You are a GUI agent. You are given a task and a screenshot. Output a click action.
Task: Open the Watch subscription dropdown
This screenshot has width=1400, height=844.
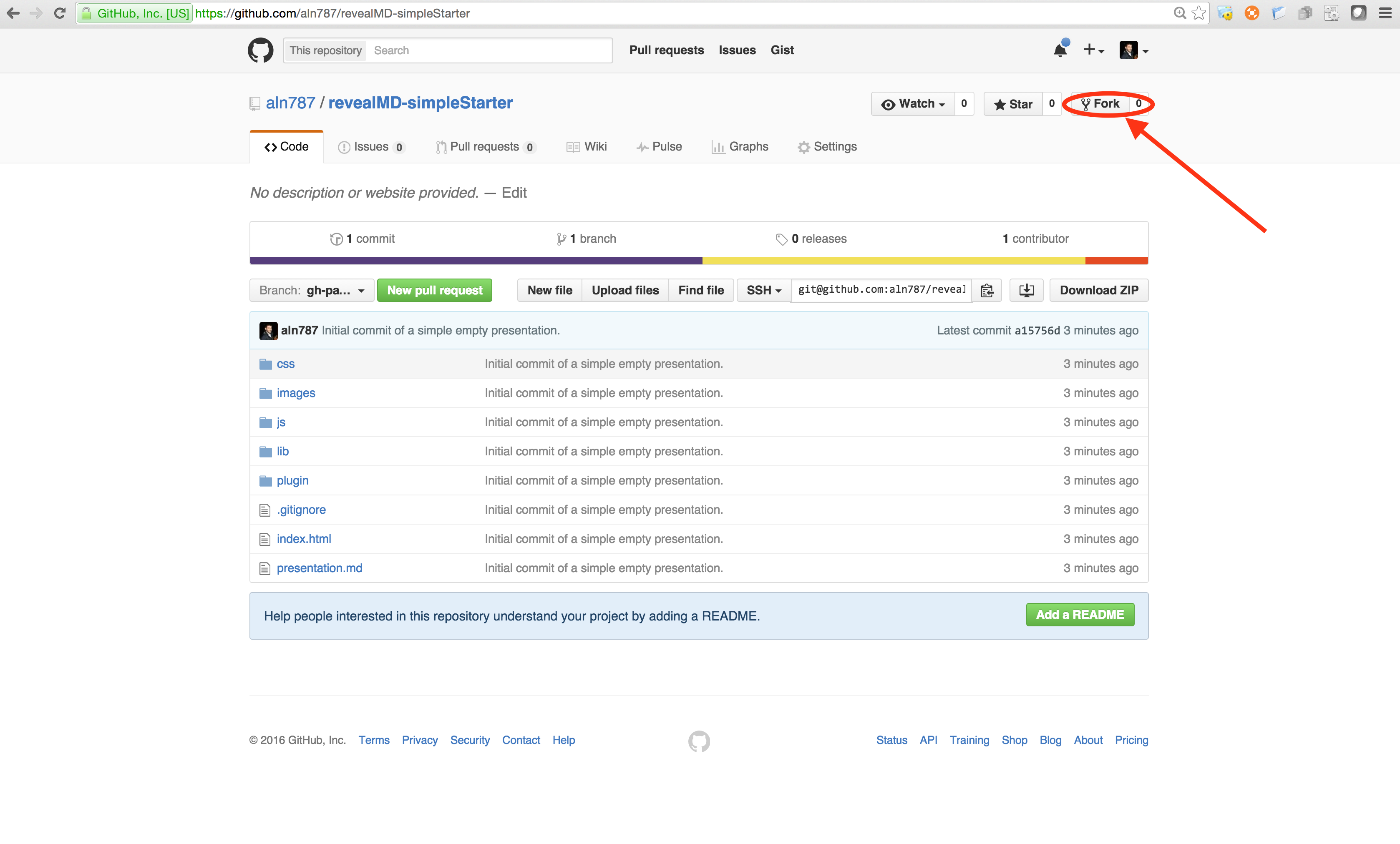point(913,104)
